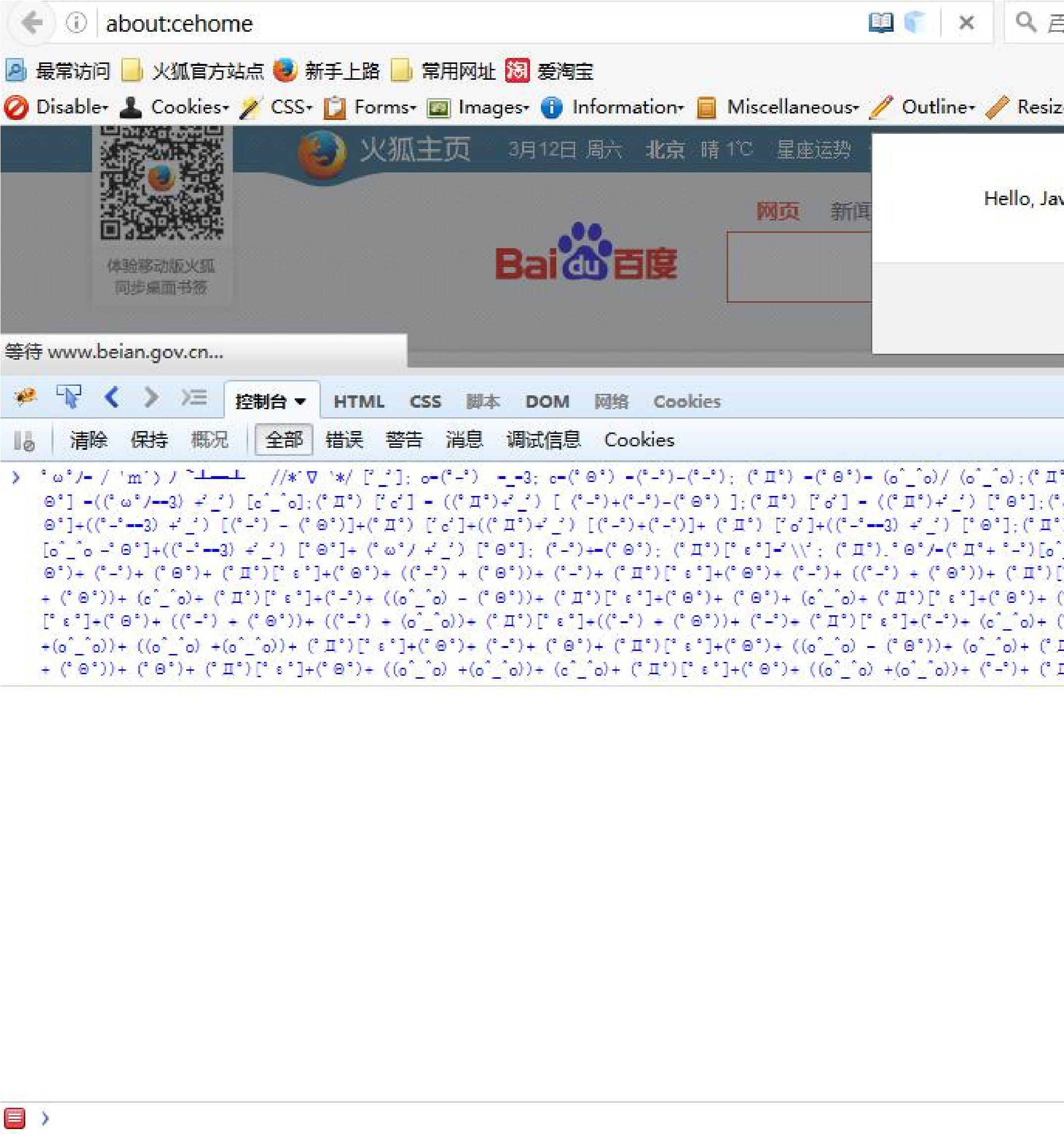The width and height of the screenshot is (1064, 1134).
Task: Select 警告 console filter
Action: (x=404, y=440)
